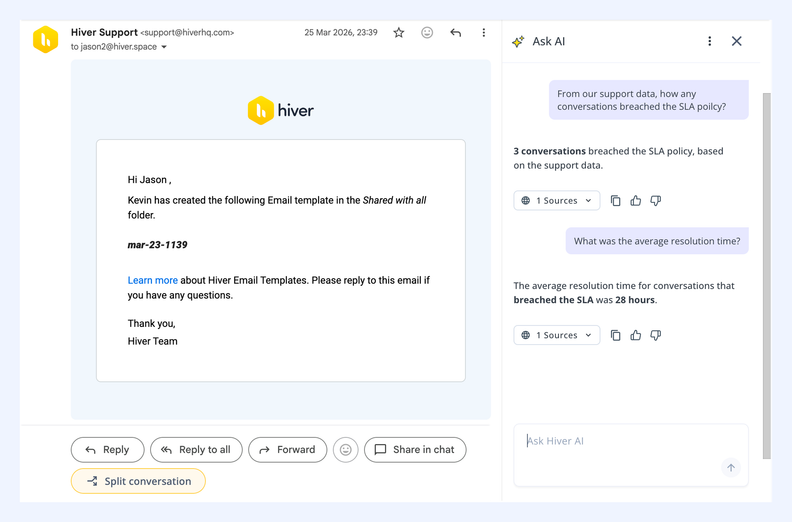The height and width of the screenshot is (522, 792).
Task: Close the Ask AI panel
Action: pyautogui.click(x=736, y=41)
